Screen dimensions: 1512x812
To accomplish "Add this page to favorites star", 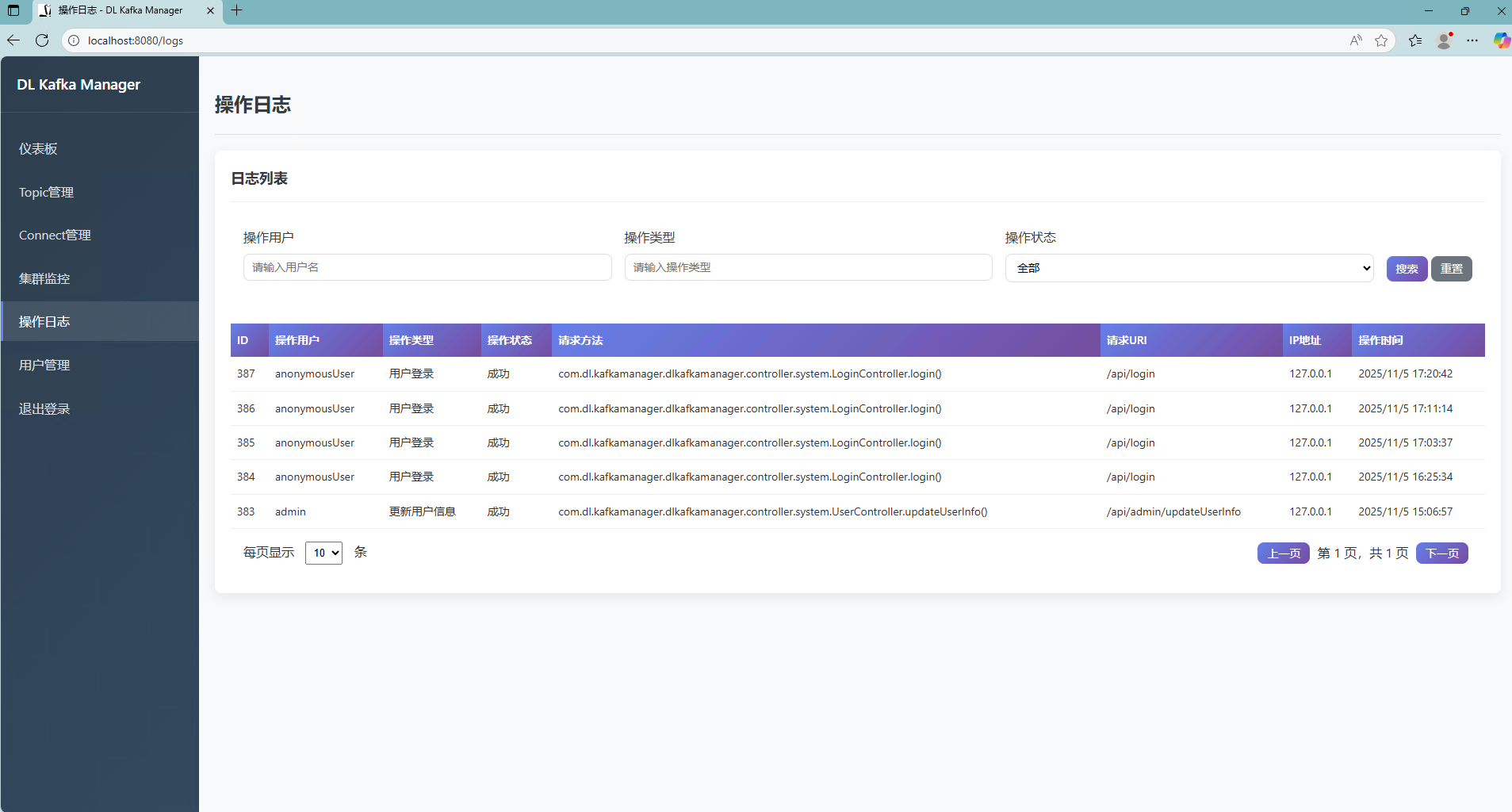I will (1381, 40).
